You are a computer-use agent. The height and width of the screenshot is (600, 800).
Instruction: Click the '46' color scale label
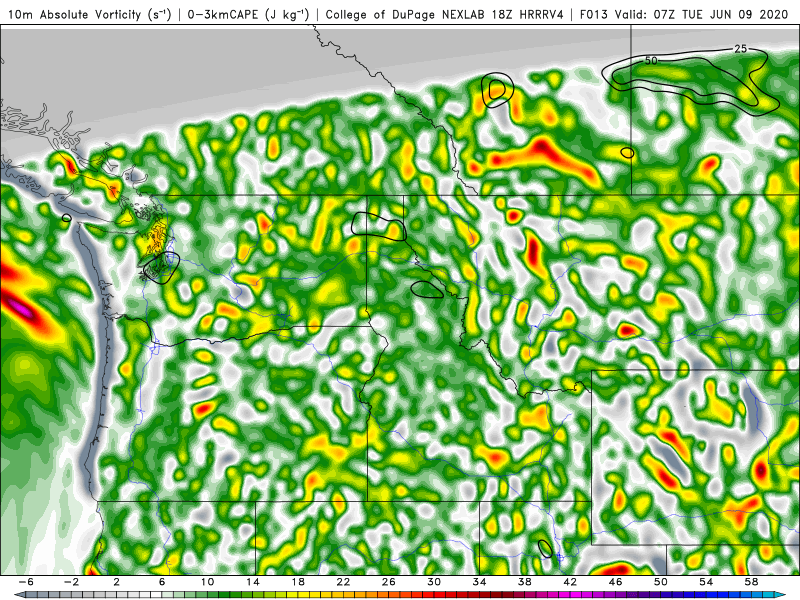pos(615,582)
